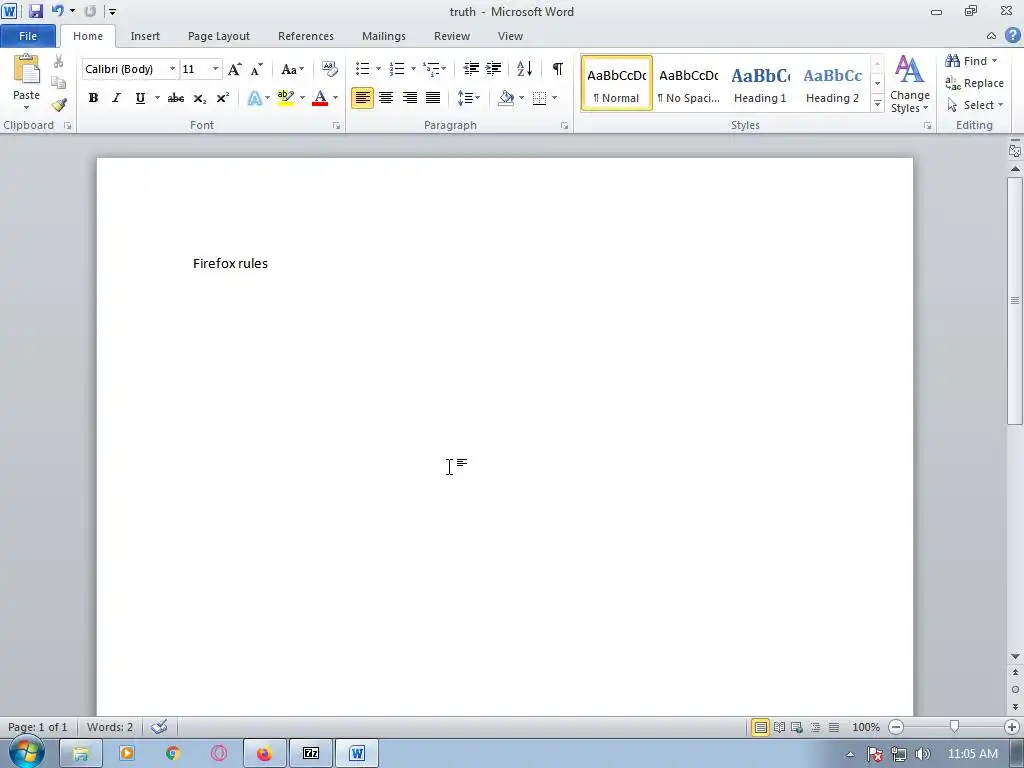
Task: Apply the No Spacing style
Action: [688, 84]
